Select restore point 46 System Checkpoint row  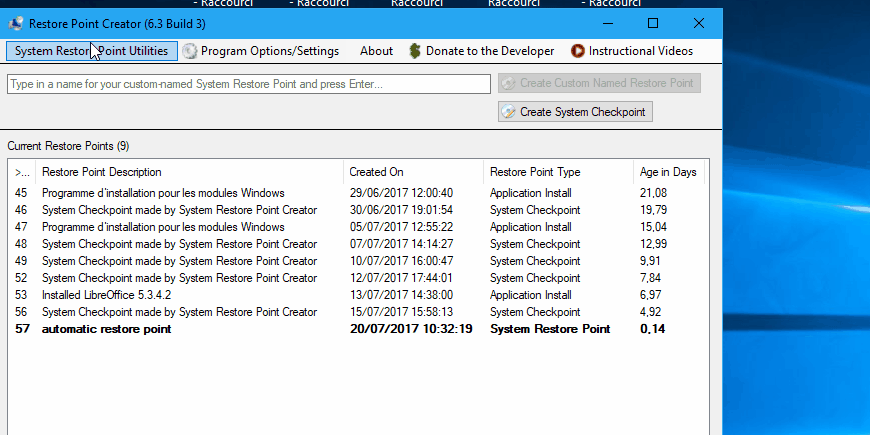(x=358, y=210)
